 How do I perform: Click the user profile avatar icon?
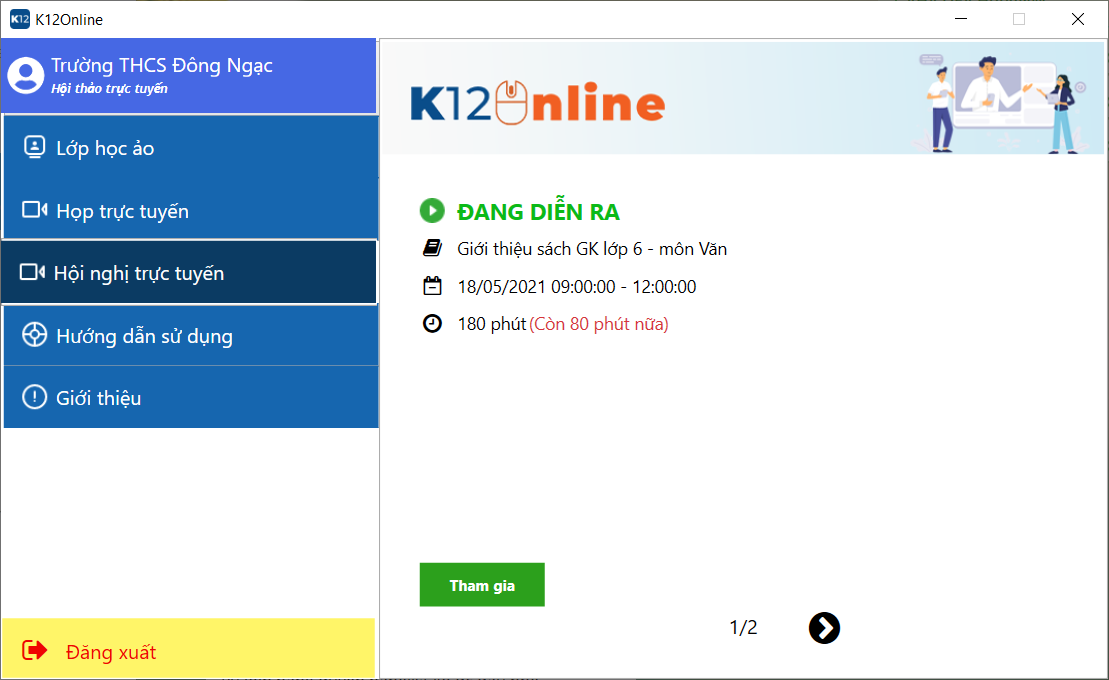point(26,75)
